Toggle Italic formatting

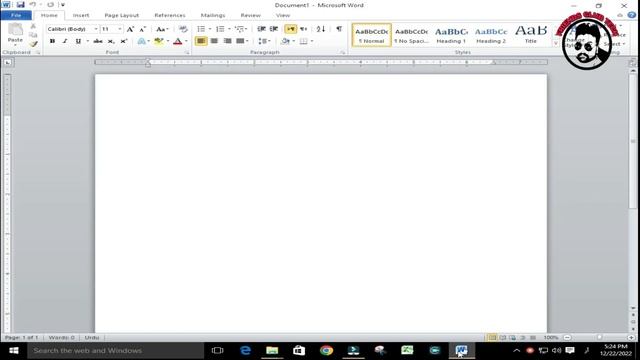pos(65,41)
